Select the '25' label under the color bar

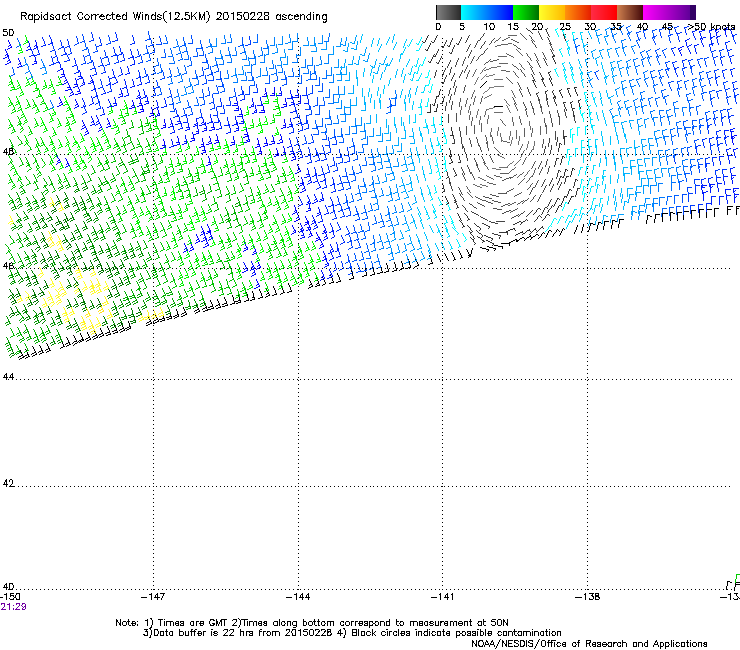[x=565, y=27]
